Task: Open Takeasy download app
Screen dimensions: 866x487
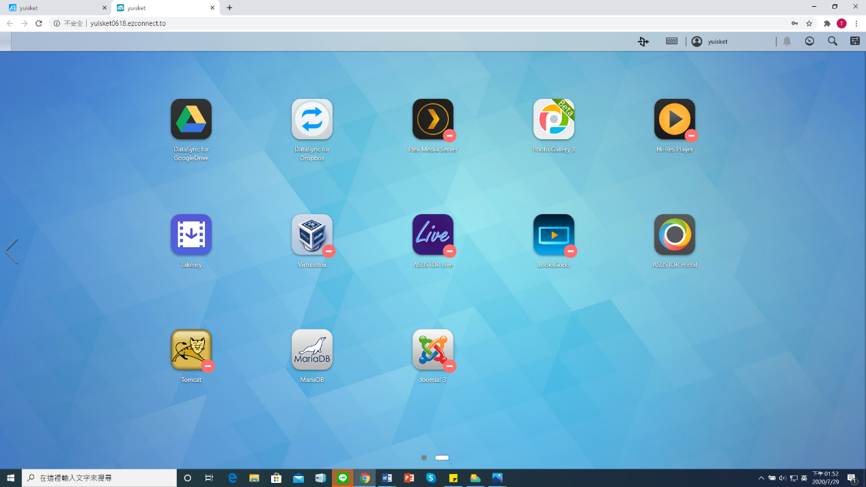Action: [191, 235]
